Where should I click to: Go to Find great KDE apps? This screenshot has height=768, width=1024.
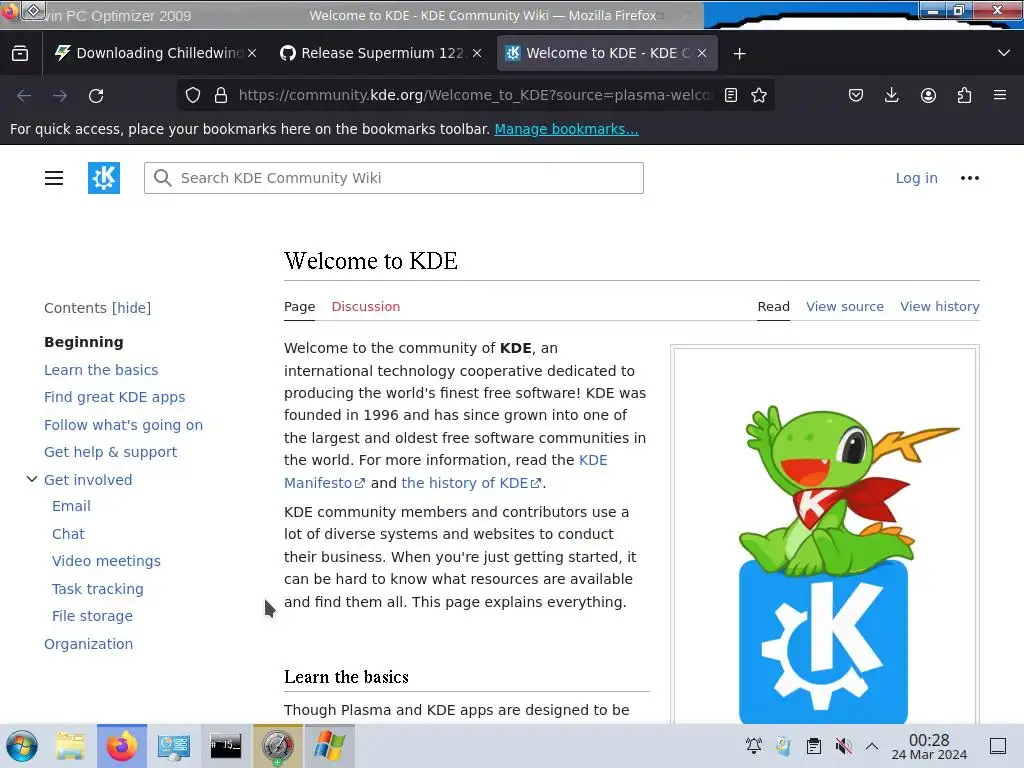(x=114, y=397)
